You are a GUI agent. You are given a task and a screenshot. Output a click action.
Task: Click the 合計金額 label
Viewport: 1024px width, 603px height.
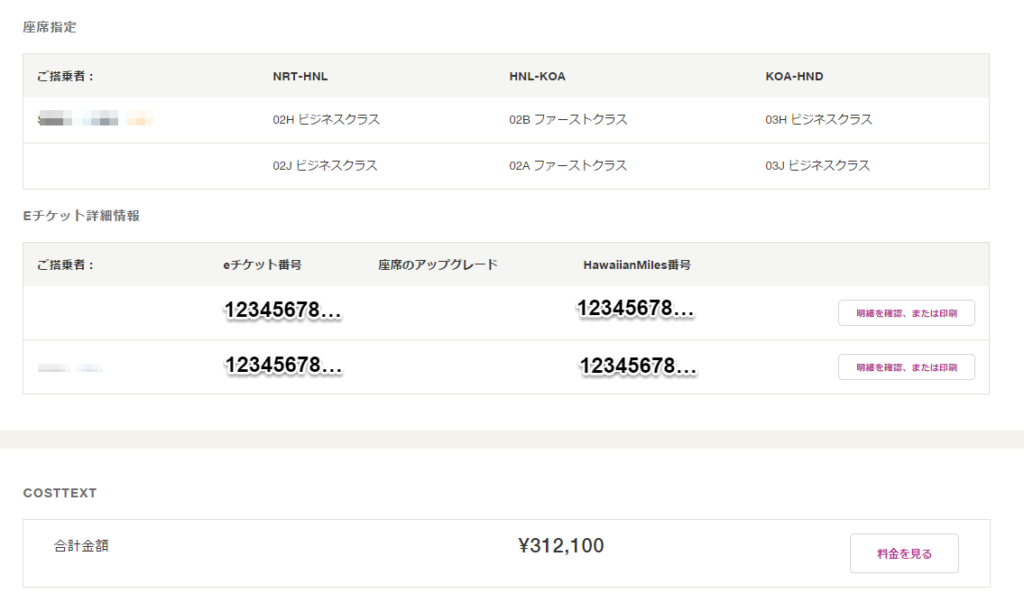tap(81, 546)
